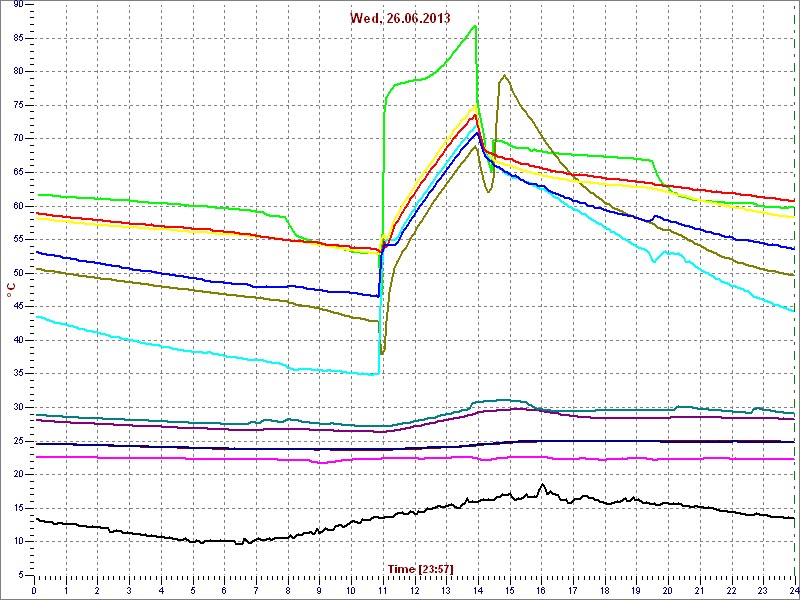Select the 80 label on temperature axis
800x600 pixels.
click(x=18, y=72)
